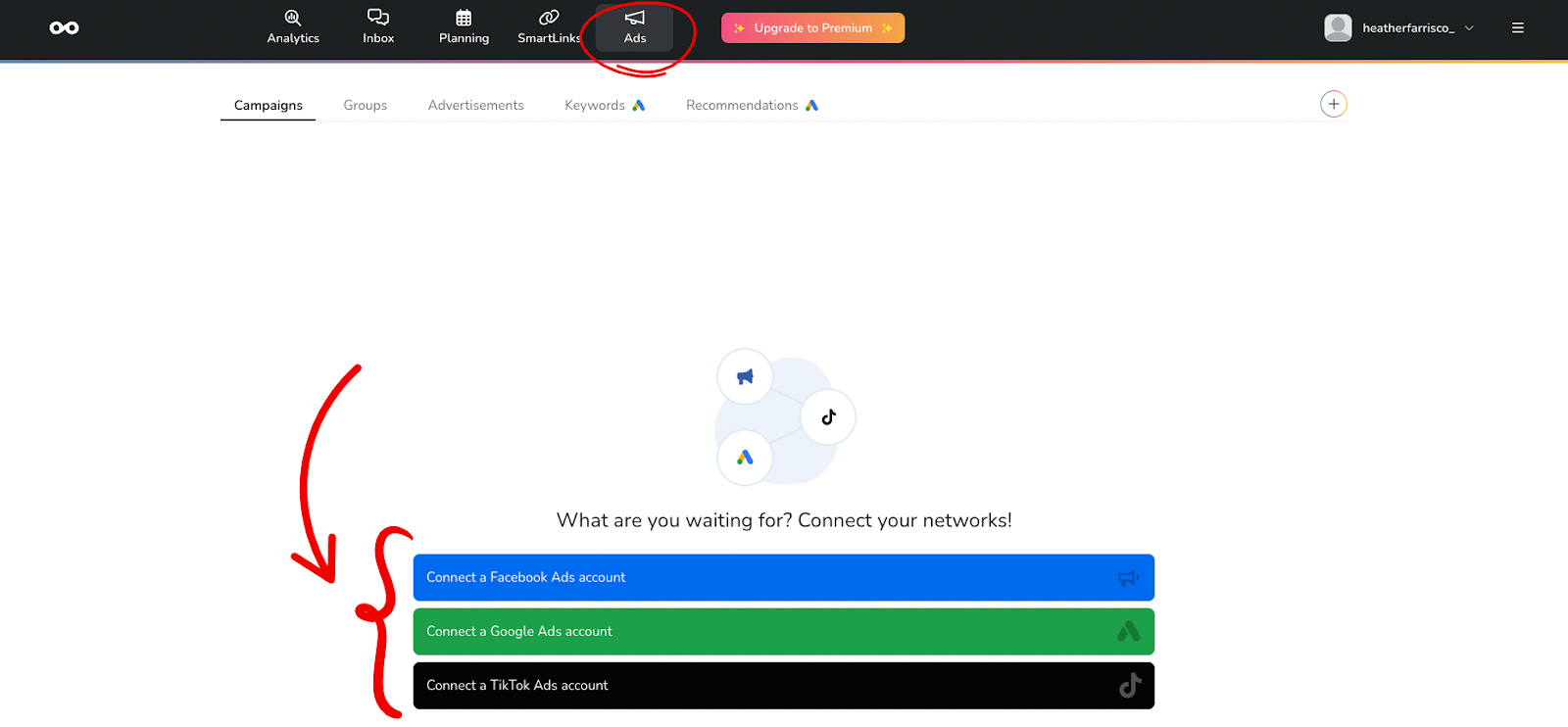Click the Google Ads icon on green button
Viewport: 1568px width, 727px height.
(1129, 631)
